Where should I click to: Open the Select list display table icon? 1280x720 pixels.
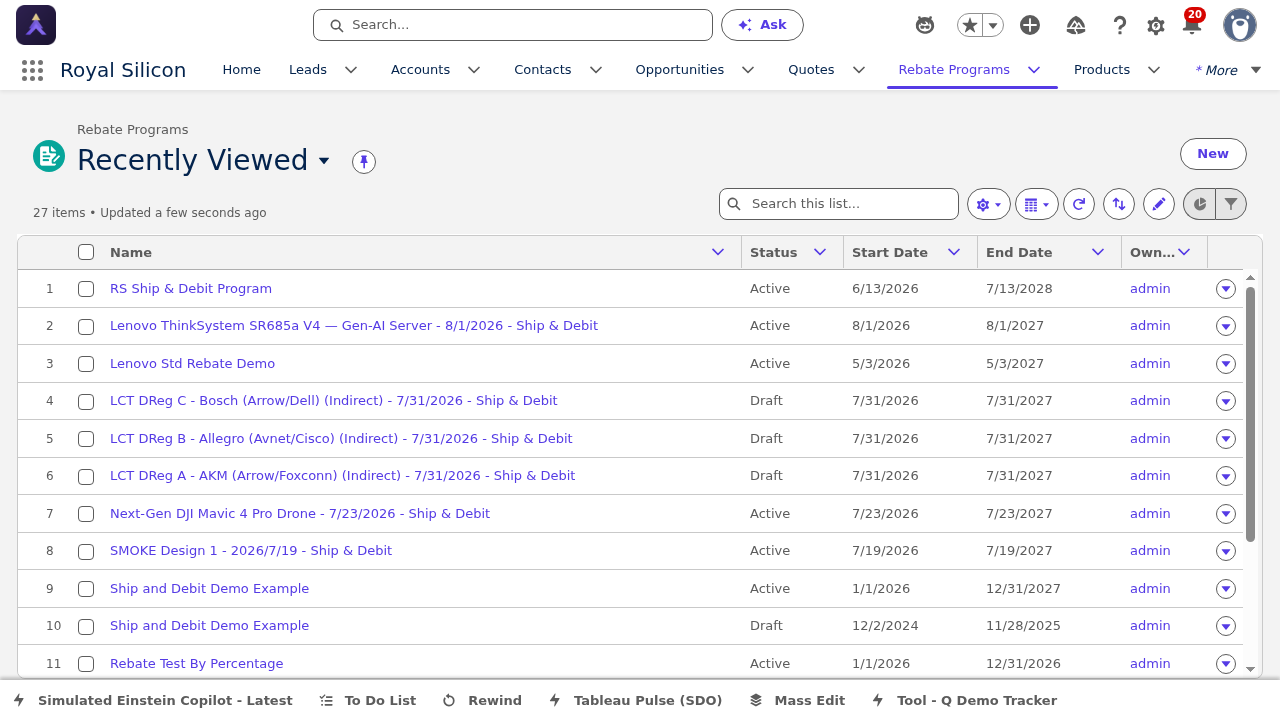click(1037, 204)
